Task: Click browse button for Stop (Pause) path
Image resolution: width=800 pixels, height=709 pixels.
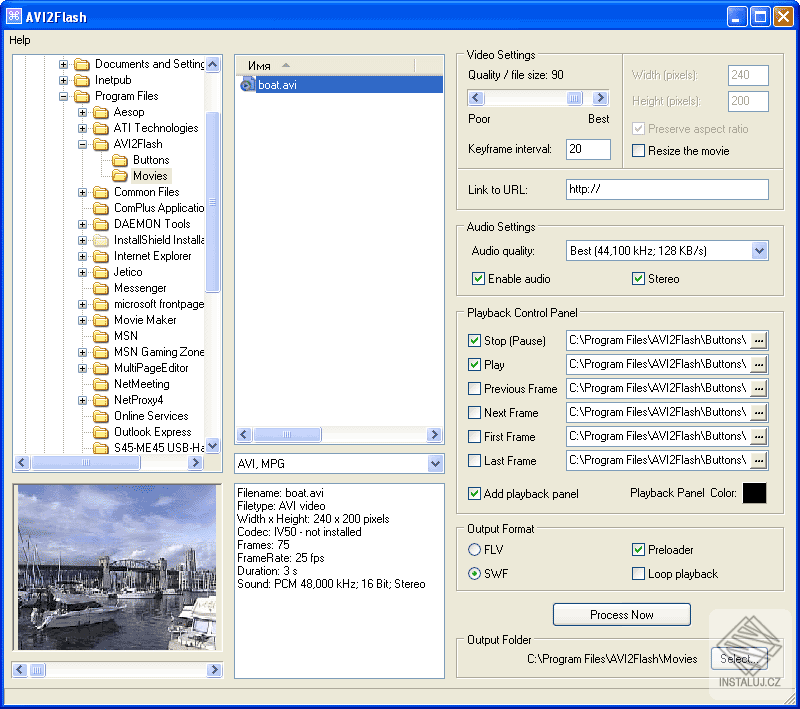Action: pos(759,341)
